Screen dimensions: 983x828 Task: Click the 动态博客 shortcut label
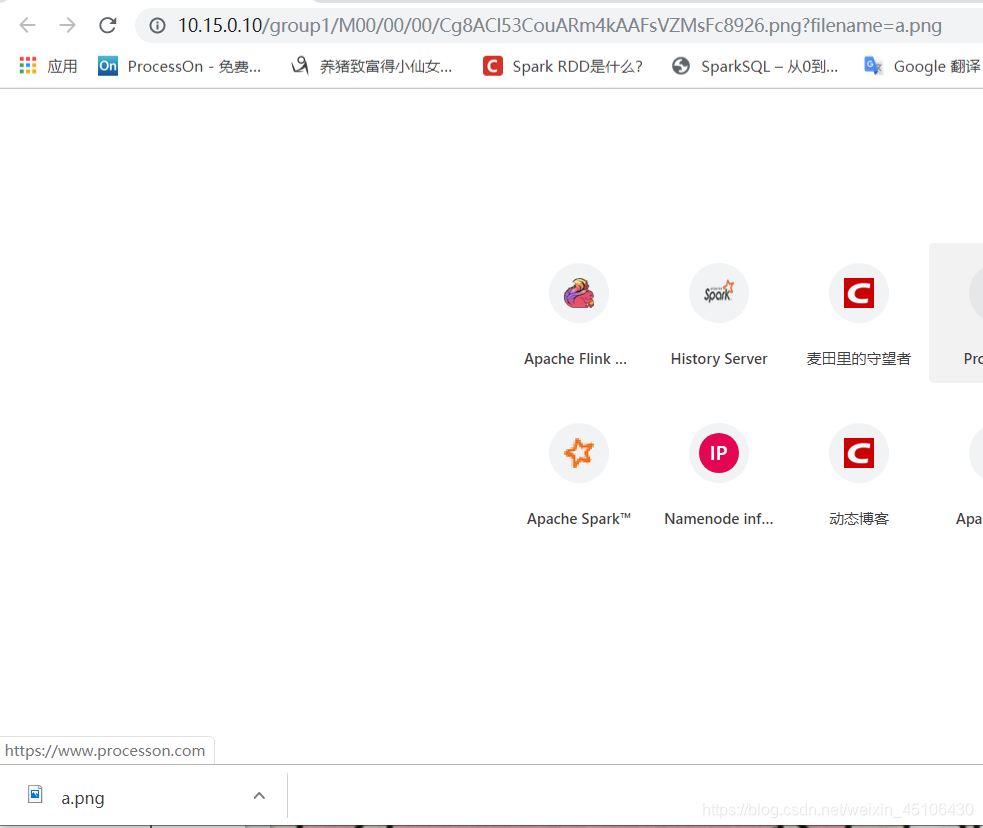click(858, 519)
